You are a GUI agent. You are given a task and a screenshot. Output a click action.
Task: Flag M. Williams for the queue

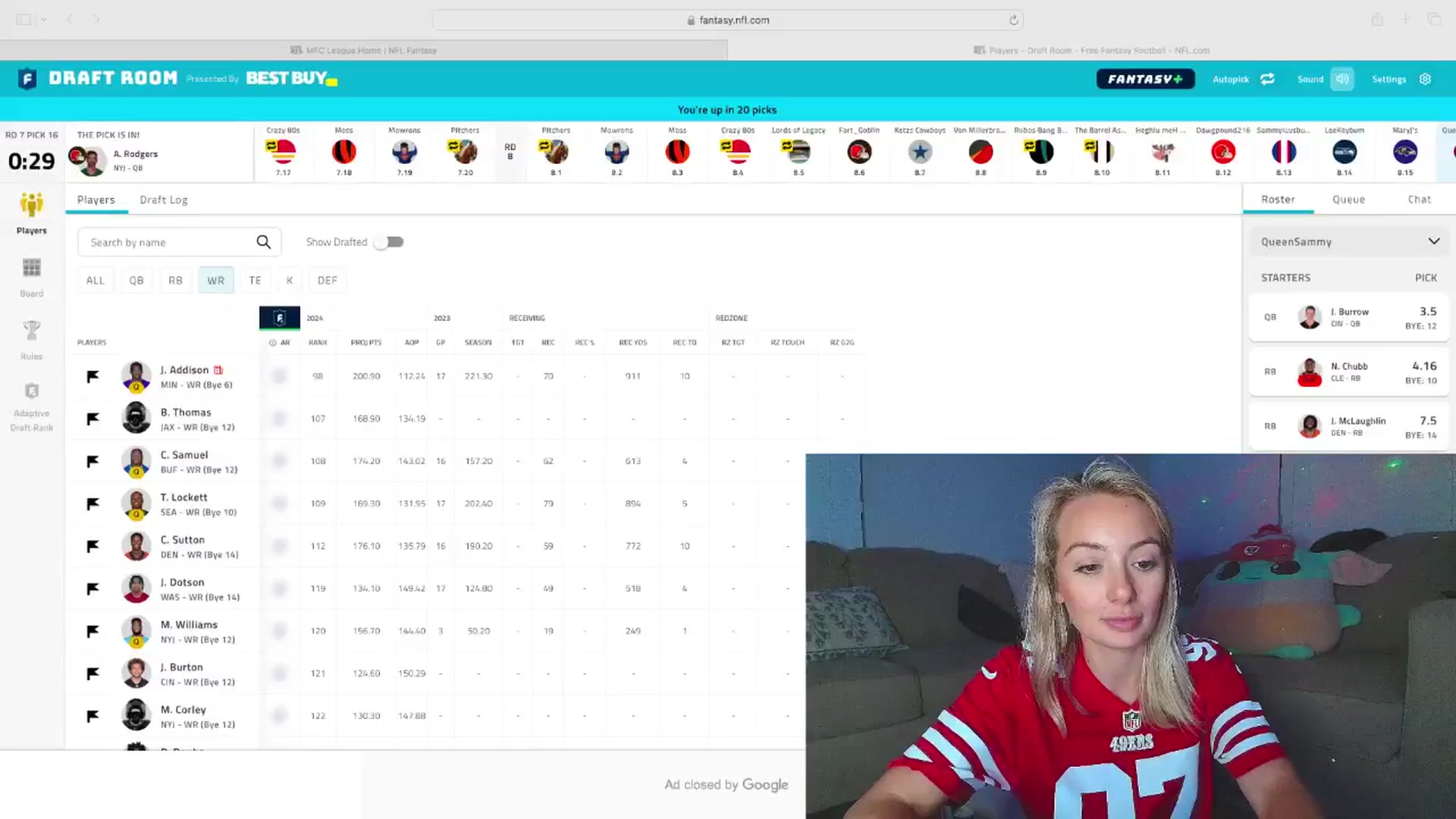pos(93,631)
